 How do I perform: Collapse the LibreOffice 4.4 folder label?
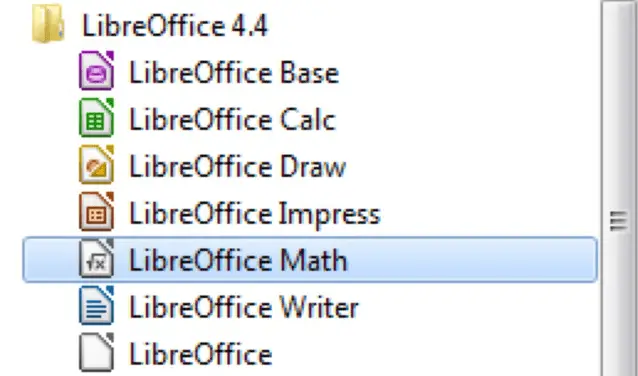click(x=175, y=25)
